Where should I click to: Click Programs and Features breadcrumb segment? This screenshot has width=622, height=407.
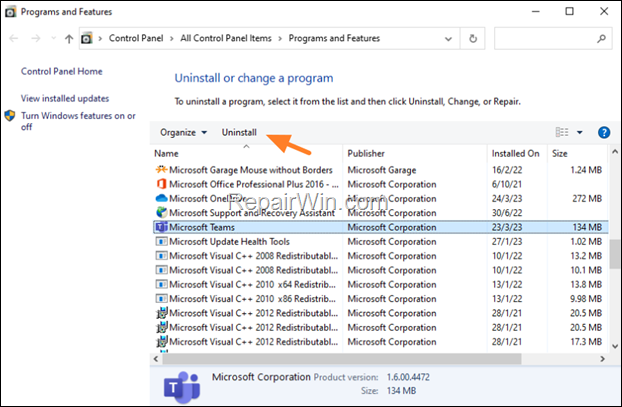tap(334, 38)
